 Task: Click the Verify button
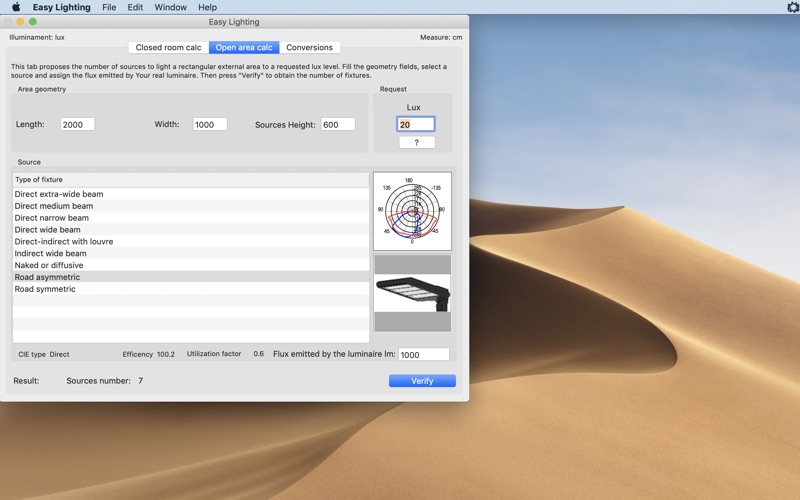click(422, 381)
